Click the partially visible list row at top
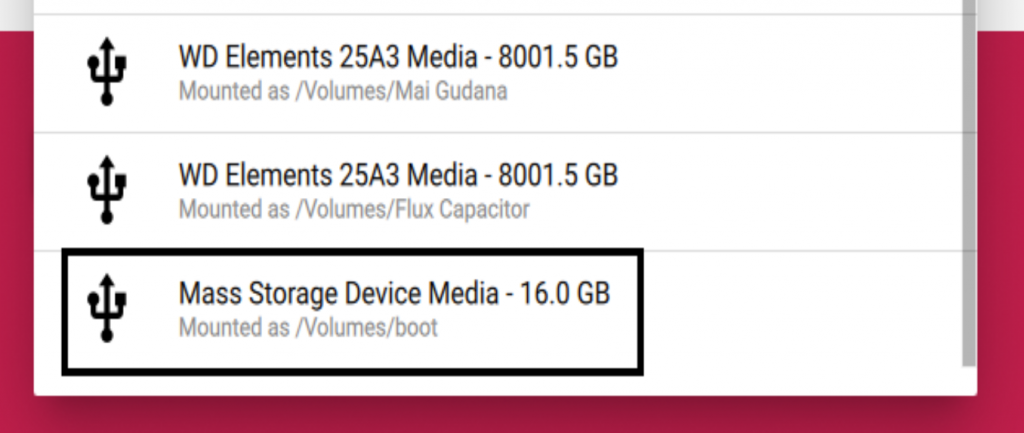Image resolution: width=1024 pixels, height=433 pixels. tap(498, 7)
